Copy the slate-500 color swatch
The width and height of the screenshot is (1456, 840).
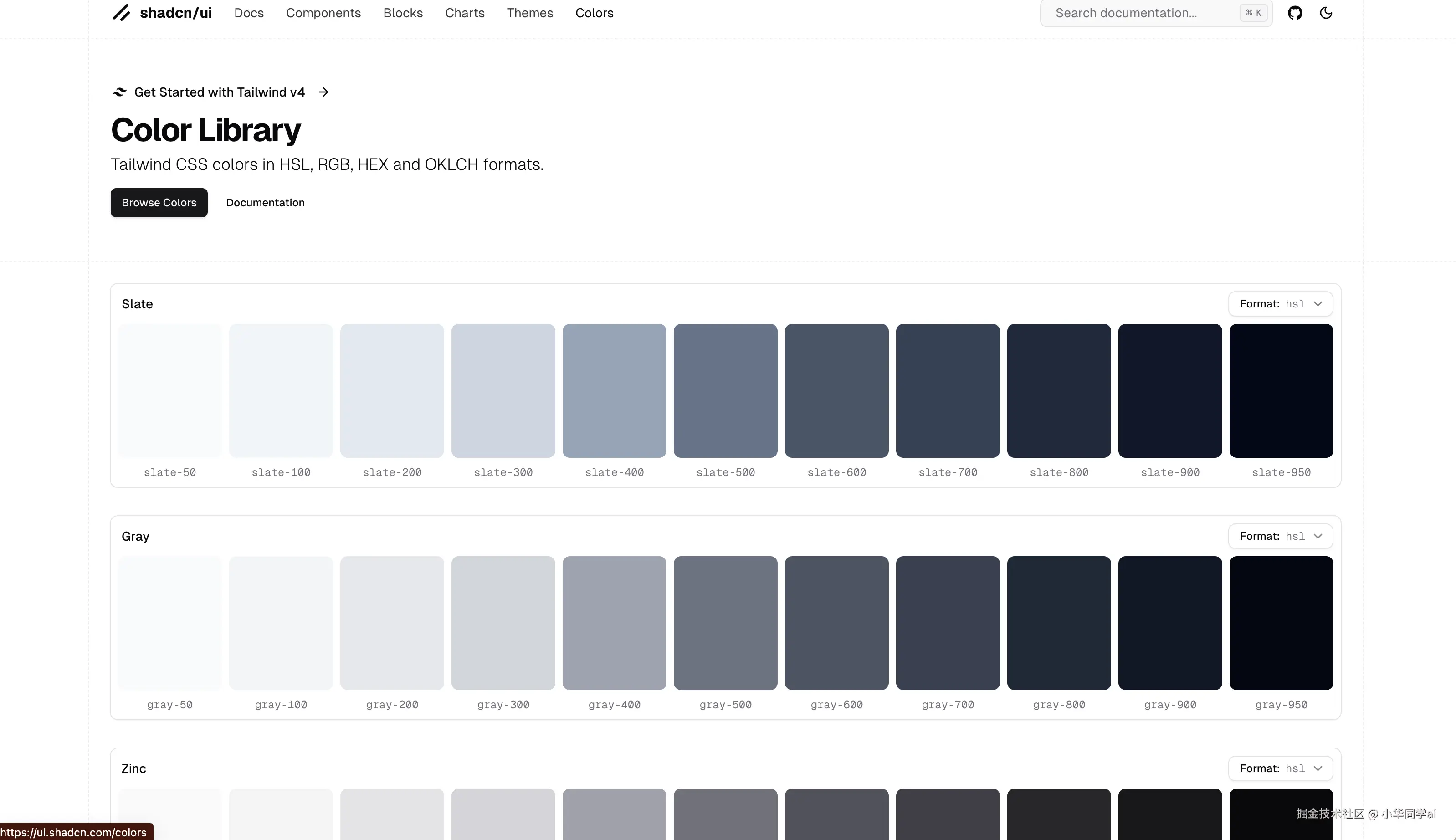(x=725, y=390)
